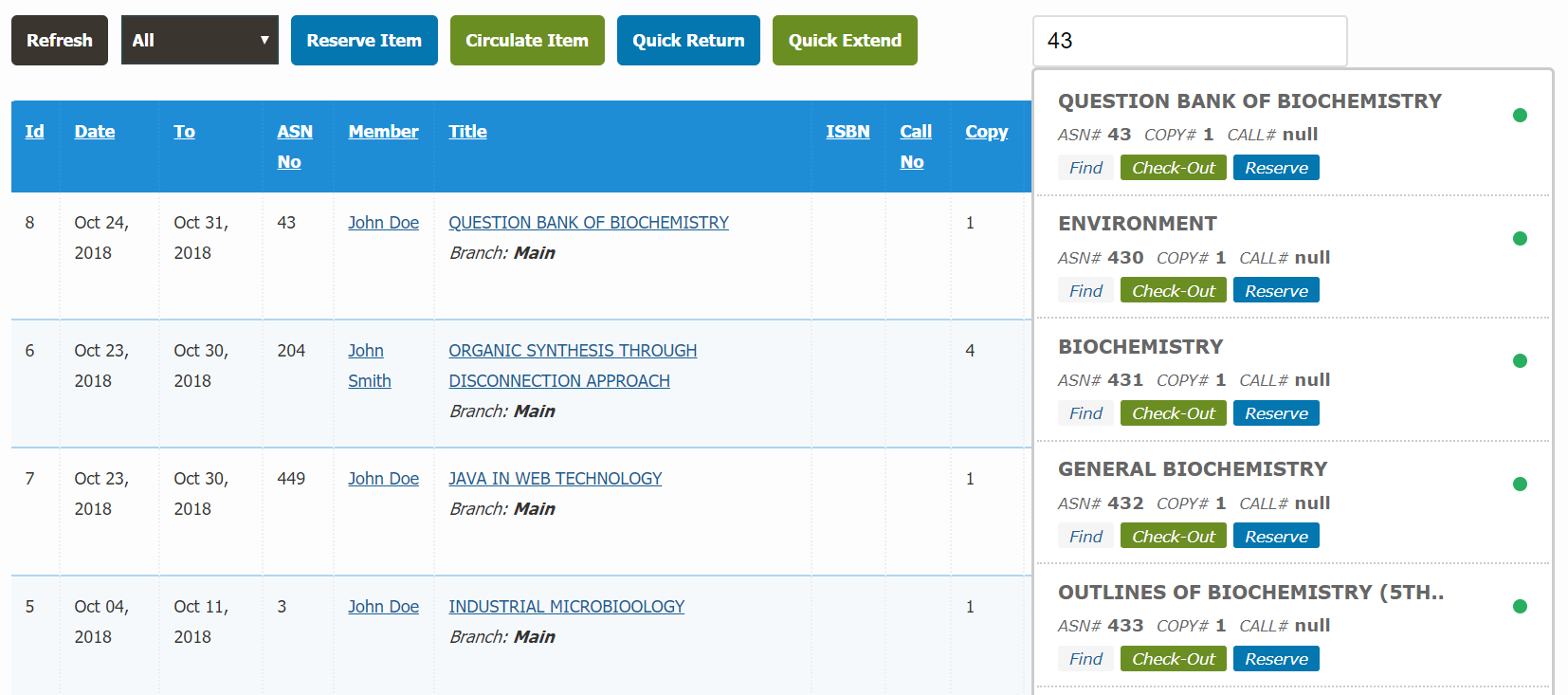The height and width of the screenshot is (695, 1568).
Task: Select ENVIRONMENT search result title
Action: (x=1138, y=224)
